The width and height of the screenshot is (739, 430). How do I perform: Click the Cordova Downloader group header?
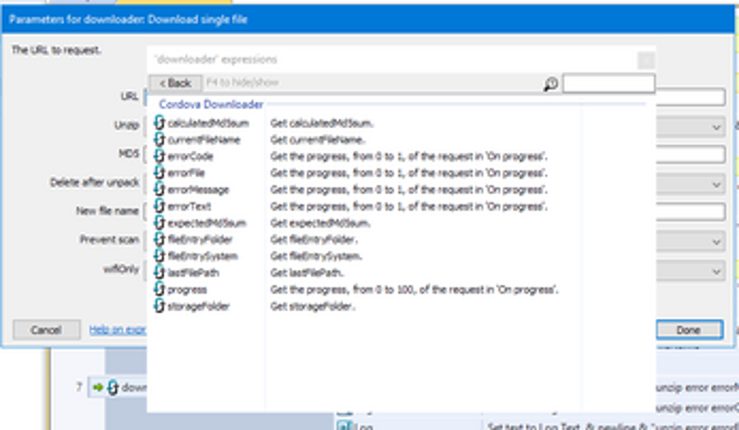[x=211, y=104]
